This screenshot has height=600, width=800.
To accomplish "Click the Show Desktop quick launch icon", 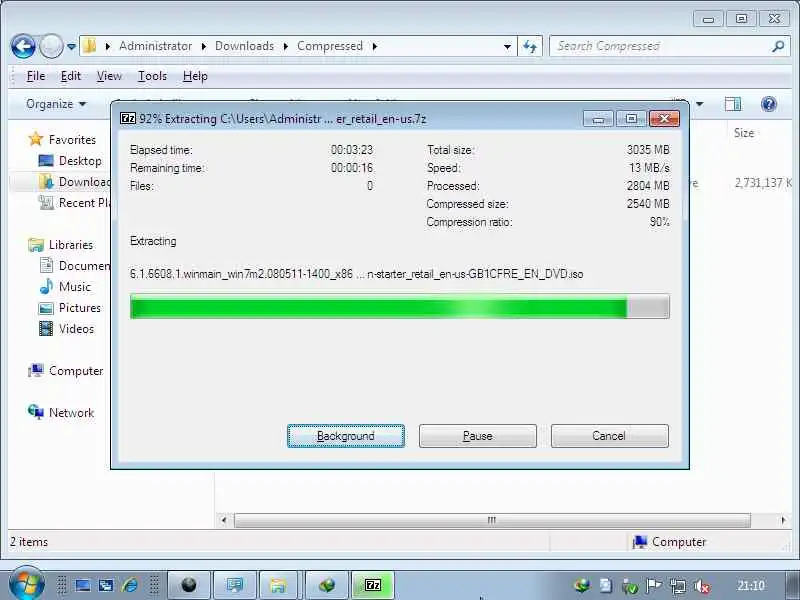I will [83, 585].
